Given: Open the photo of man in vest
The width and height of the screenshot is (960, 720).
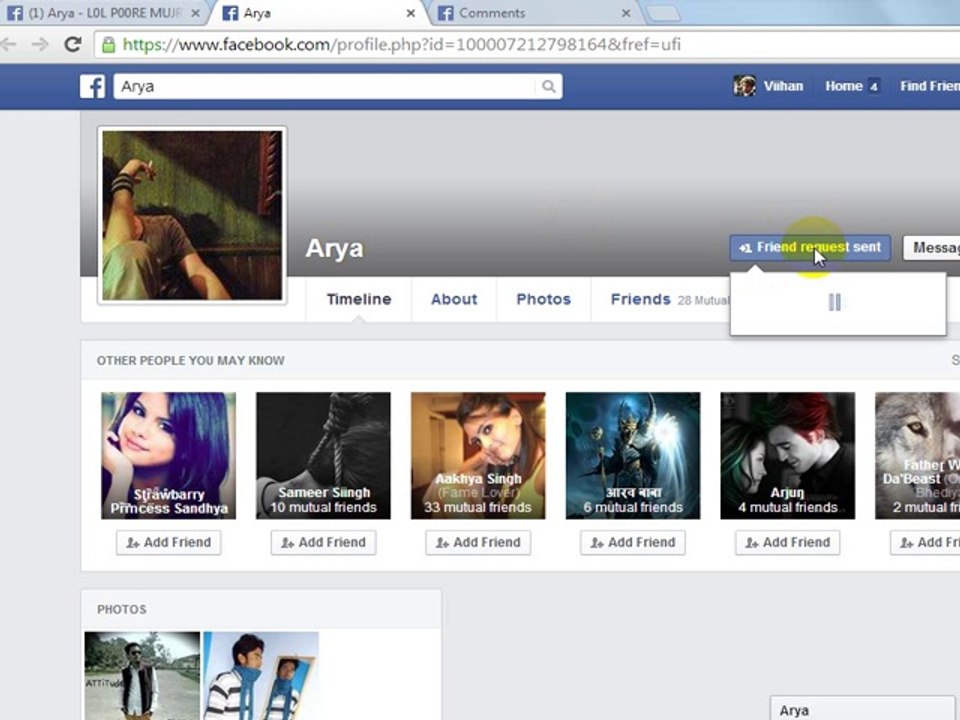Looking at the screenshot, I should click(x=142, y=676).
